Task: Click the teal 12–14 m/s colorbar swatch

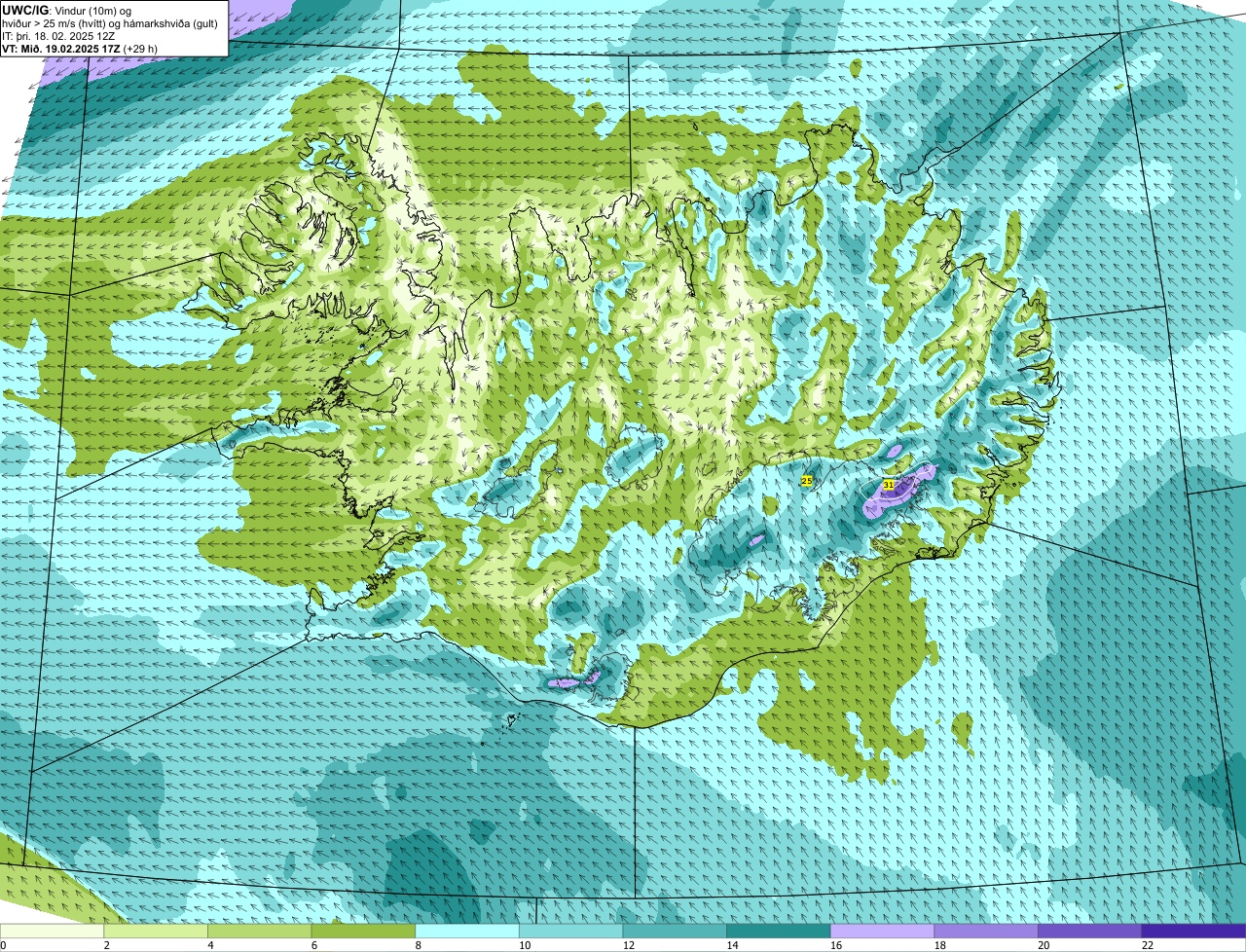Action: click(x=675, y=931)
